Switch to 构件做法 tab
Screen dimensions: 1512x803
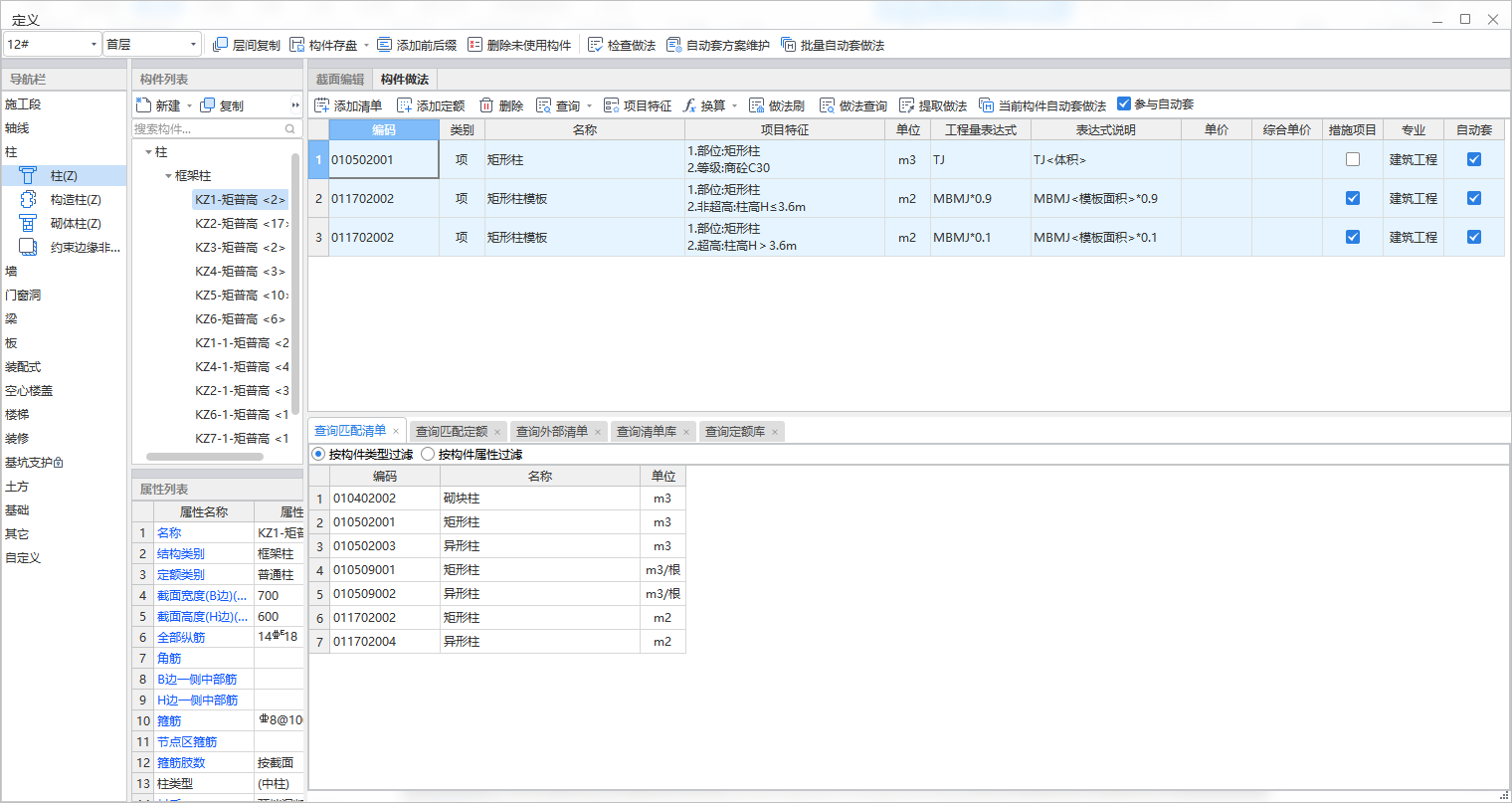(404, 80)
